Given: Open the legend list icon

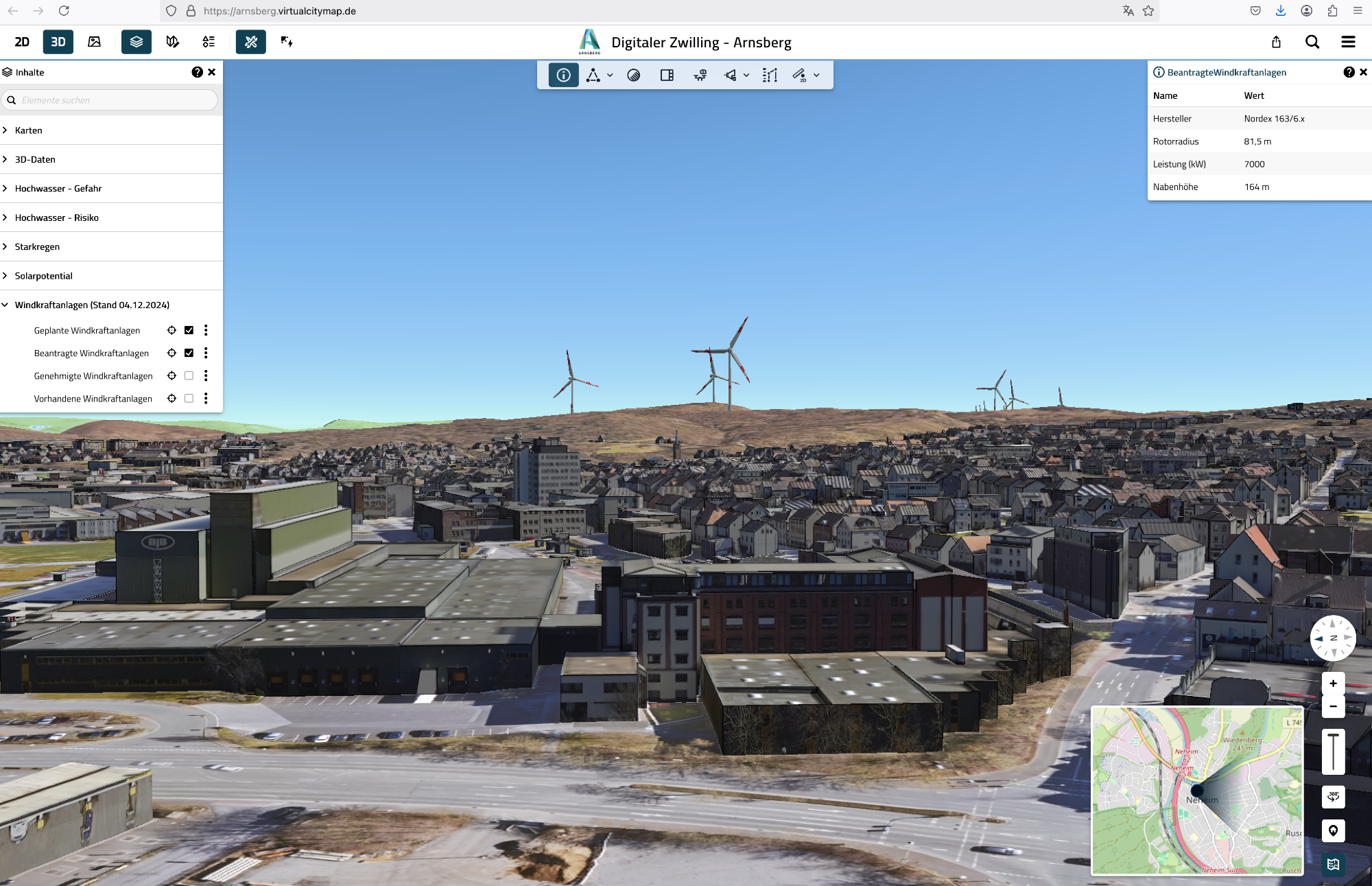Looking at the screenshot, I should point(209,42).
